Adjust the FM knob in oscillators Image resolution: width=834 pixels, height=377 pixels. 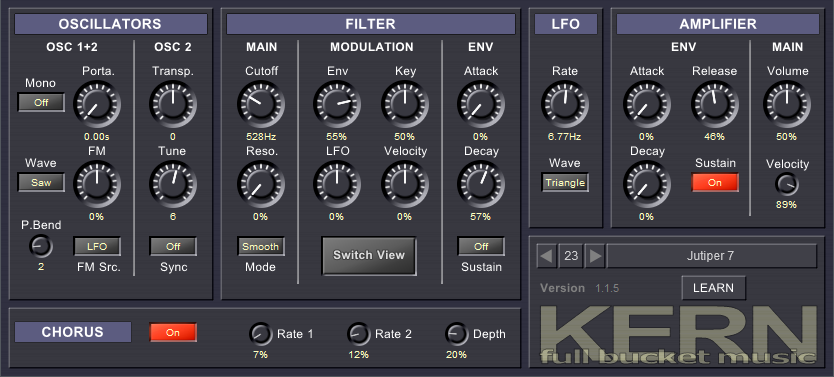point(97,184)
